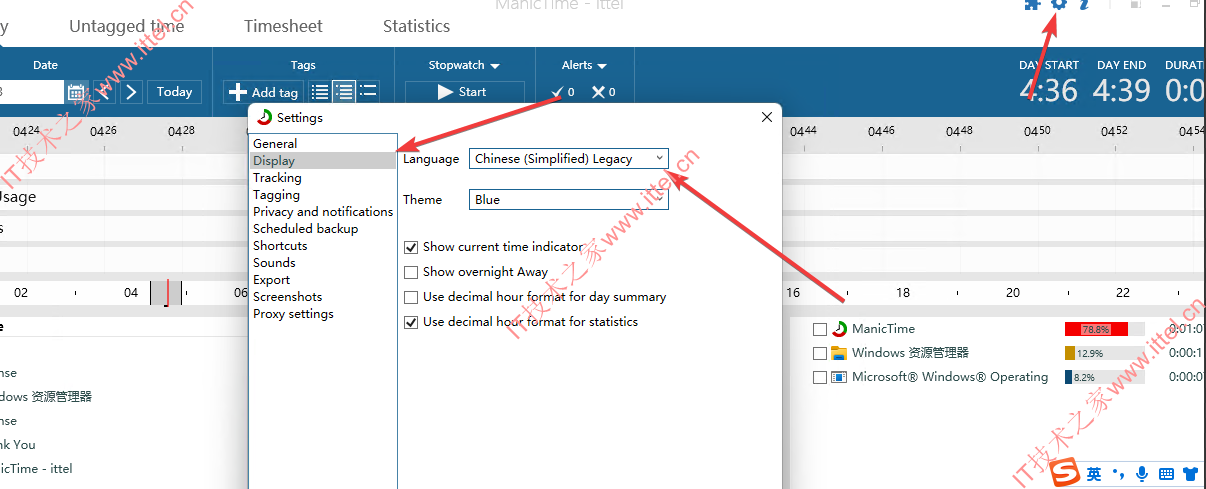Open the Language dropdown
The width and height of the screenshot is (1206, 489).
point(568,158)
